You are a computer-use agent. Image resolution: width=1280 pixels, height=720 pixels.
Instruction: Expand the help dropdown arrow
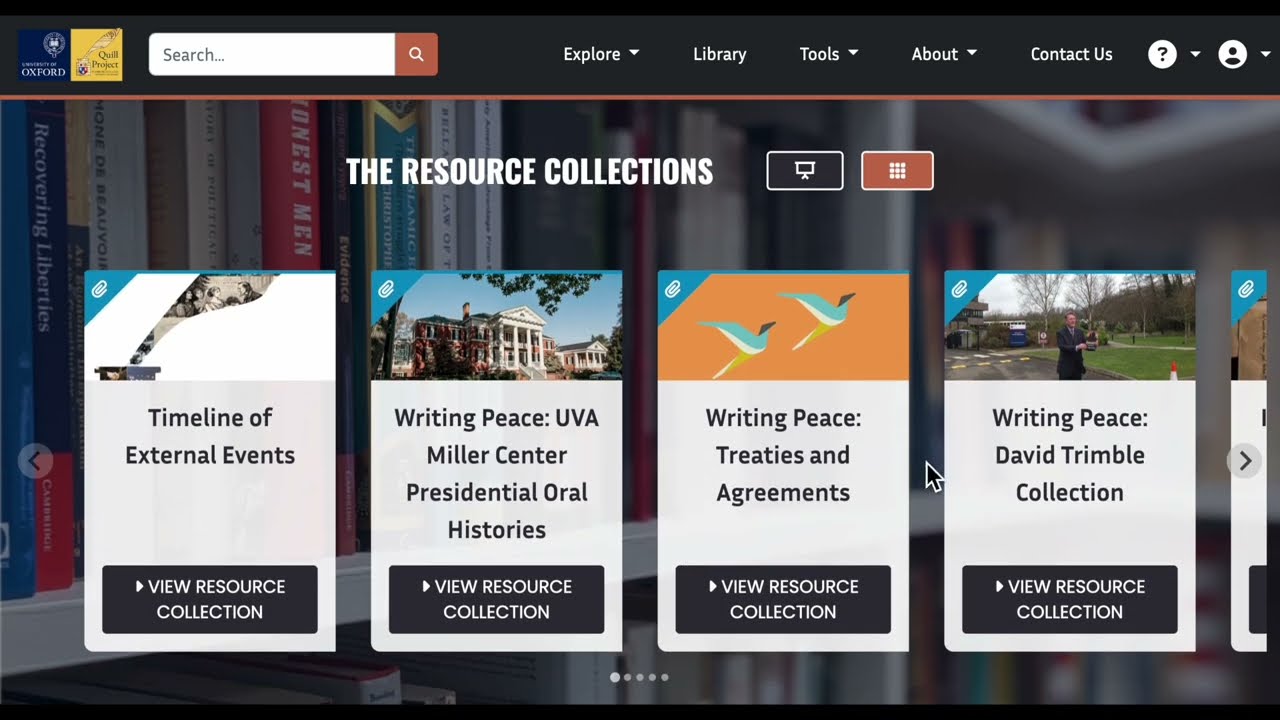point(1195,54)
